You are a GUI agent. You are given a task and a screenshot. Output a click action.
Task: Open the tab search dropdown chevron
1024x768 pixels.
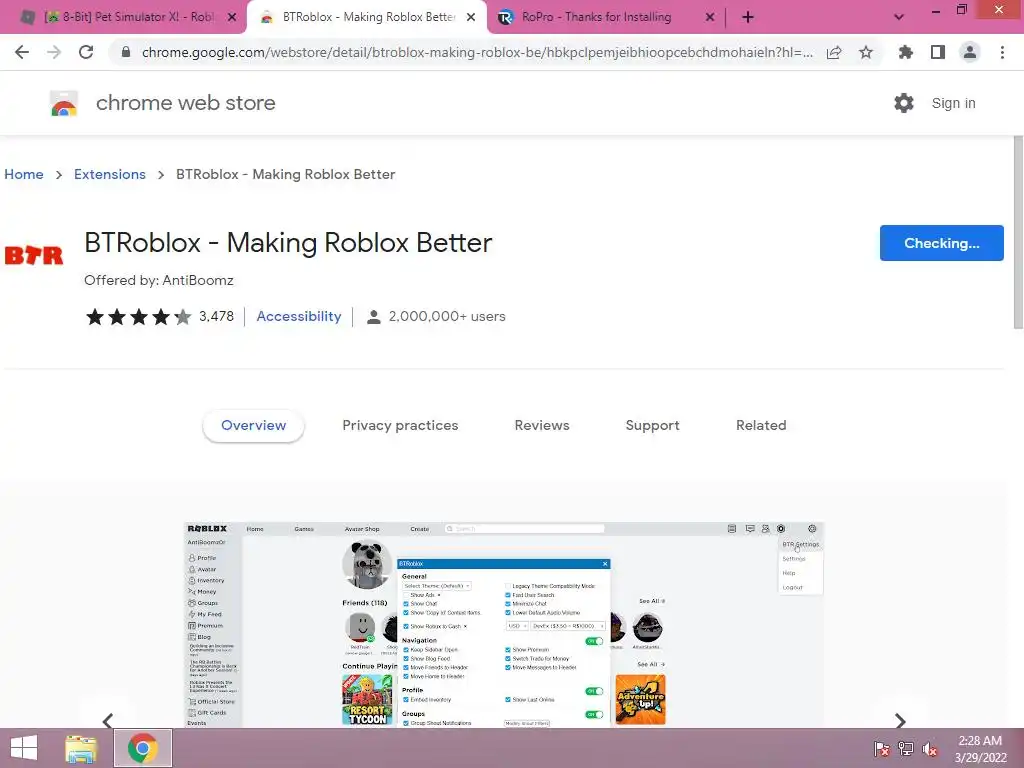coord(899,18)
